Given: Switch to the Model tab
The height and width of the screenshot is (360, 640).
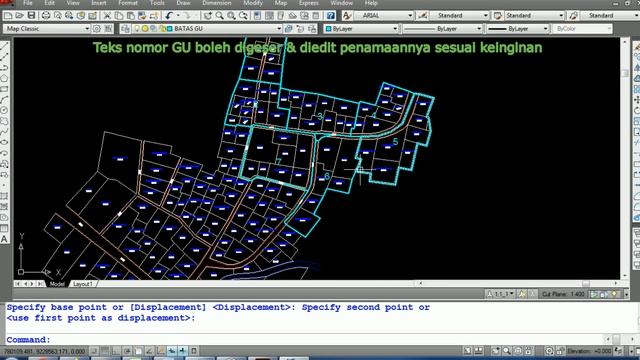Looking at the screenshot, I should coord(57,284).
